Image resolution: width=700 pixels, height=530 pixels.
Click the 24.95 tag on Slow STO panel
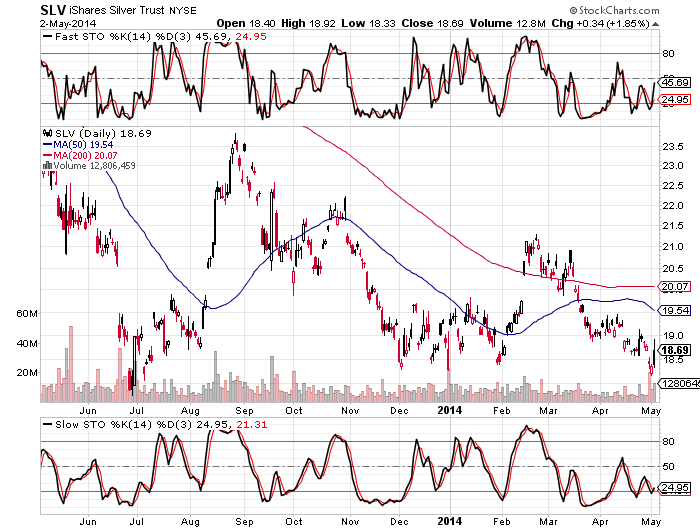[x=675, y=488]
